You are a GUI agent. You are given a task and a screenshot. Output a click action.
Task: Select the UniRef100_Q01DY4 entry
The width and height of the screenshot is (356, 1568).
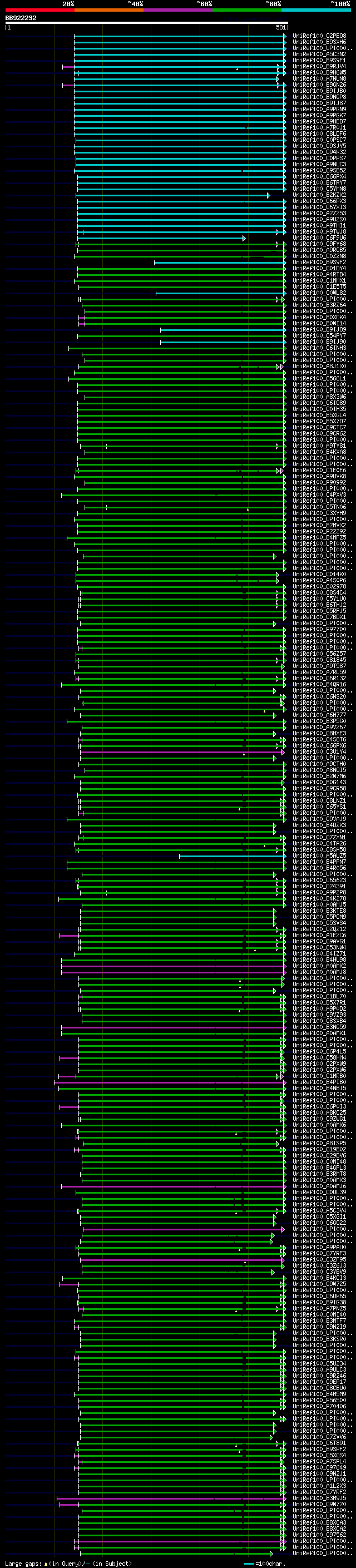pos(319,269)
